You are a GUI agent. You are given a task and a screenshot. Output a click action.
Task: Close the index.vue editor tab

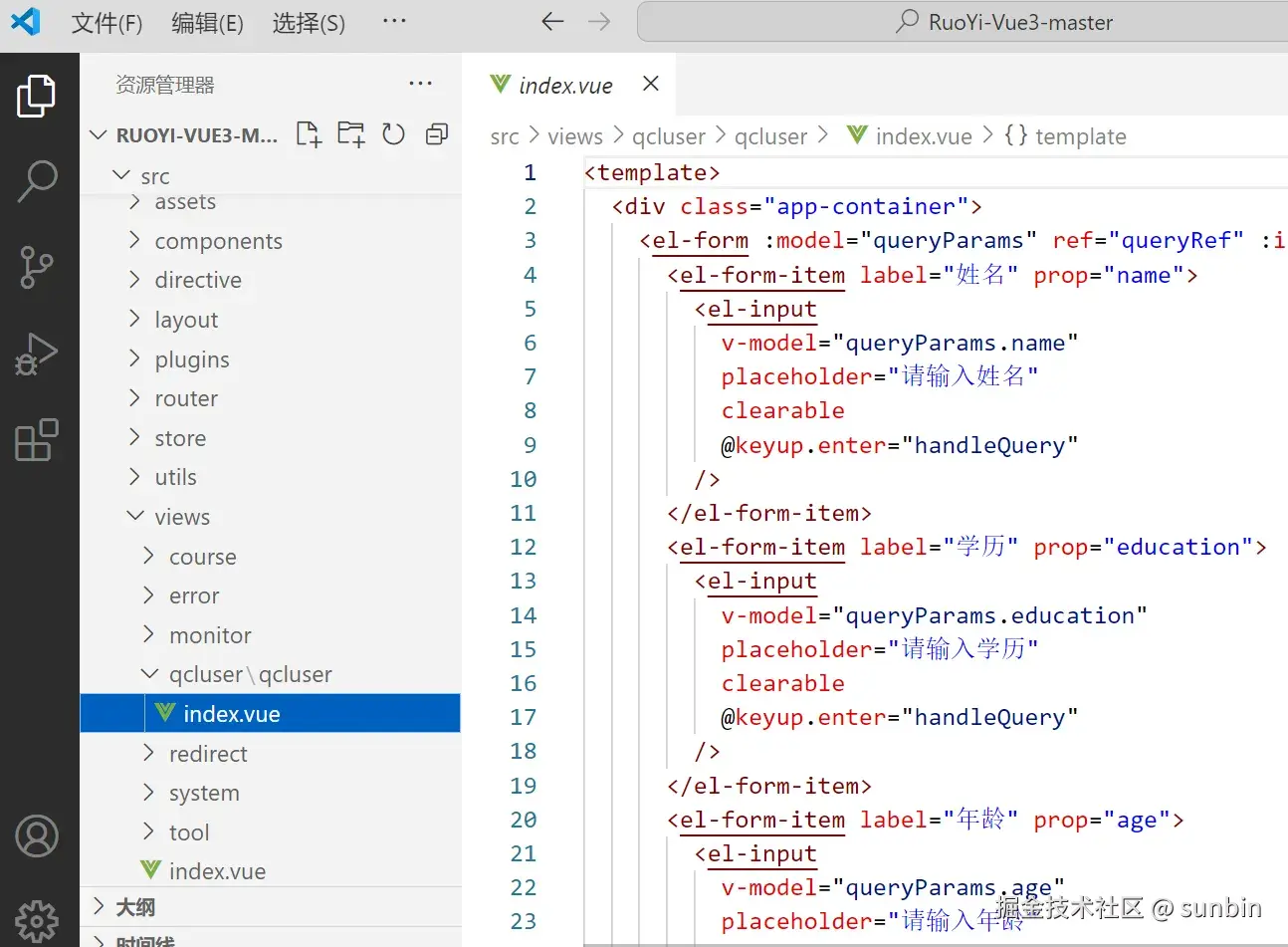click(x=651, y=84)
